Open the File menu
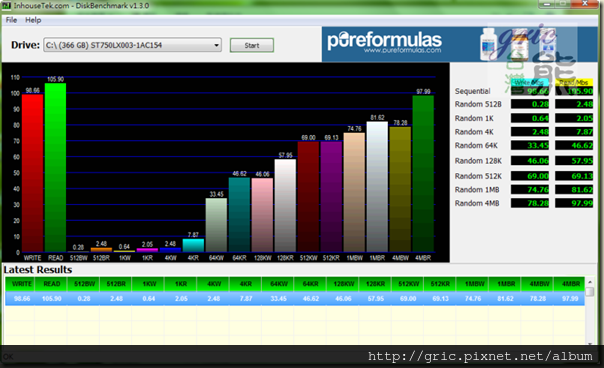604x368 pixels. (x=11, y=20)
